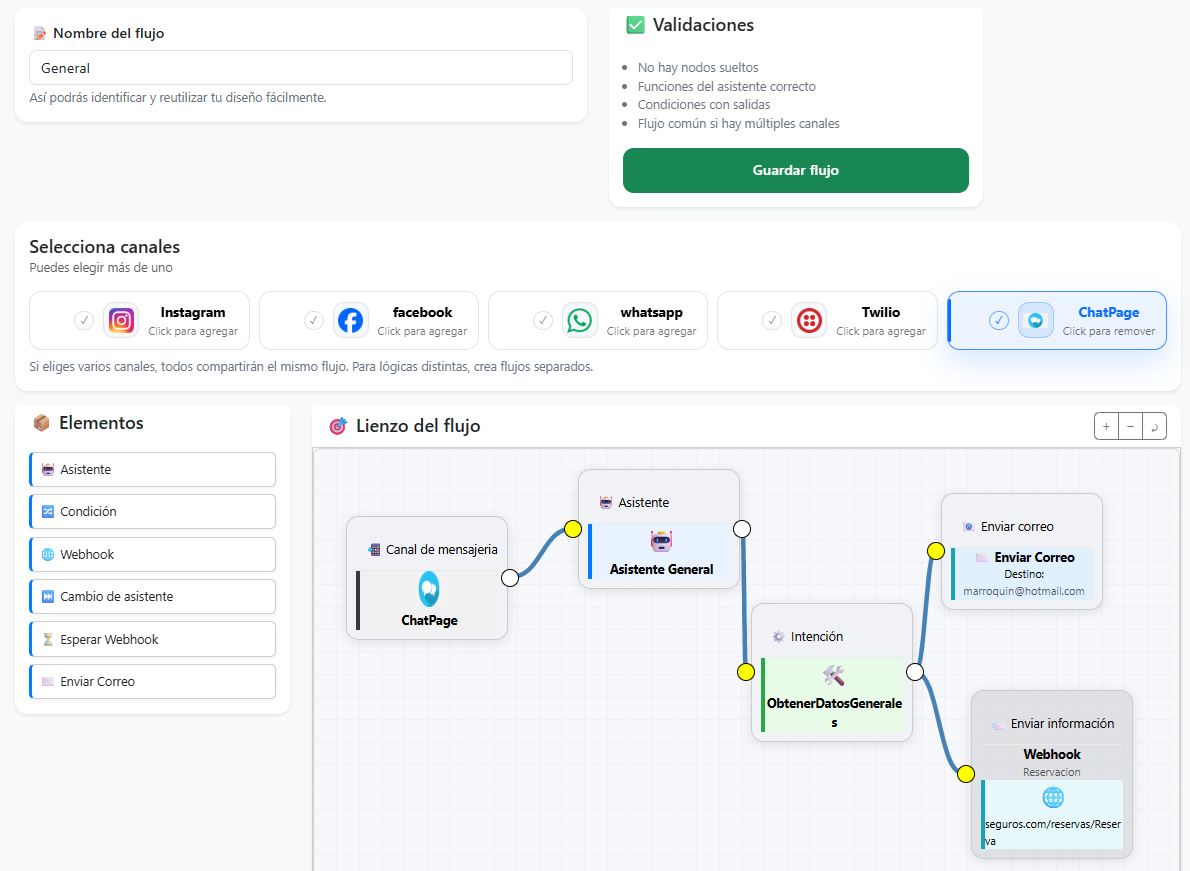1190x871 pixels.
Task: Zoom in the canvas with plus button
Action: [x=1106, y=426]
